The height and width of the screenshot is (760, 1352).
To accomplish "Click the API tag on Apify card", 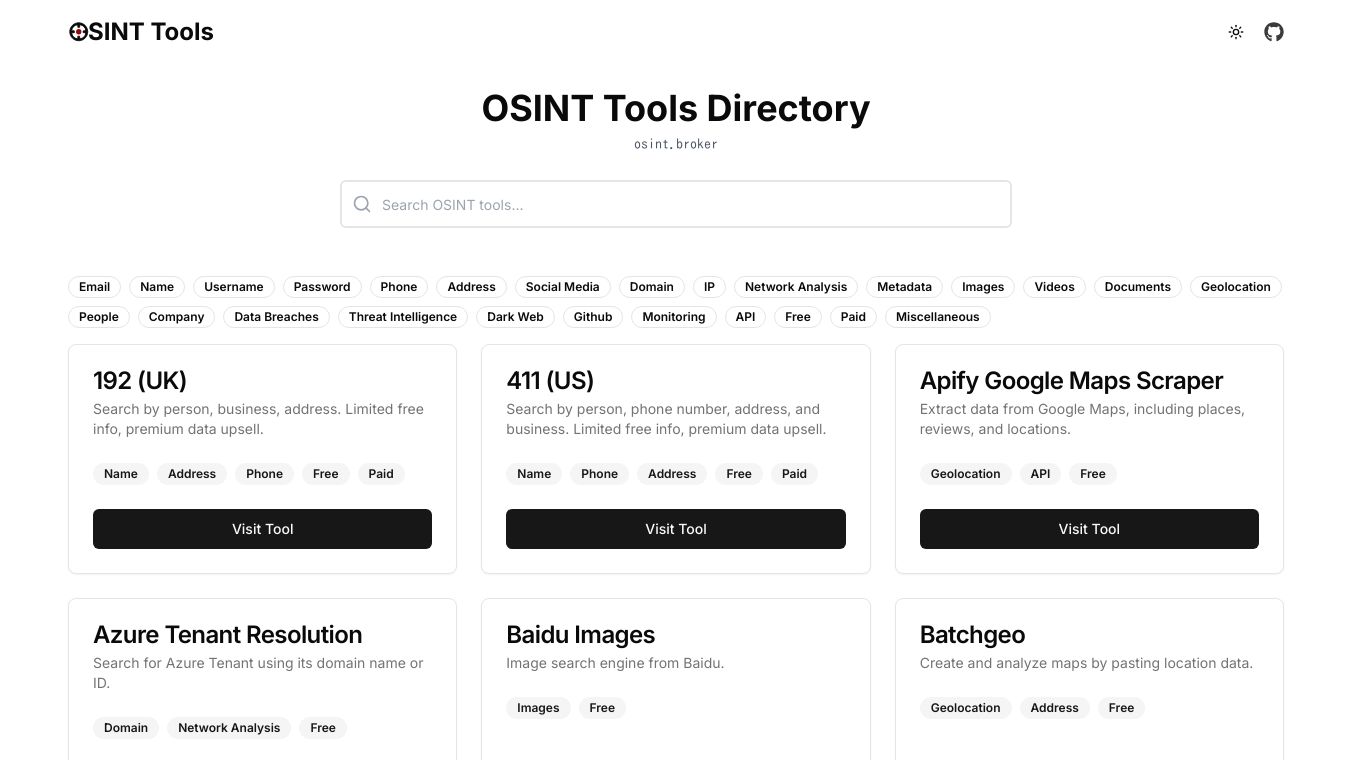I will (1041, 474).
